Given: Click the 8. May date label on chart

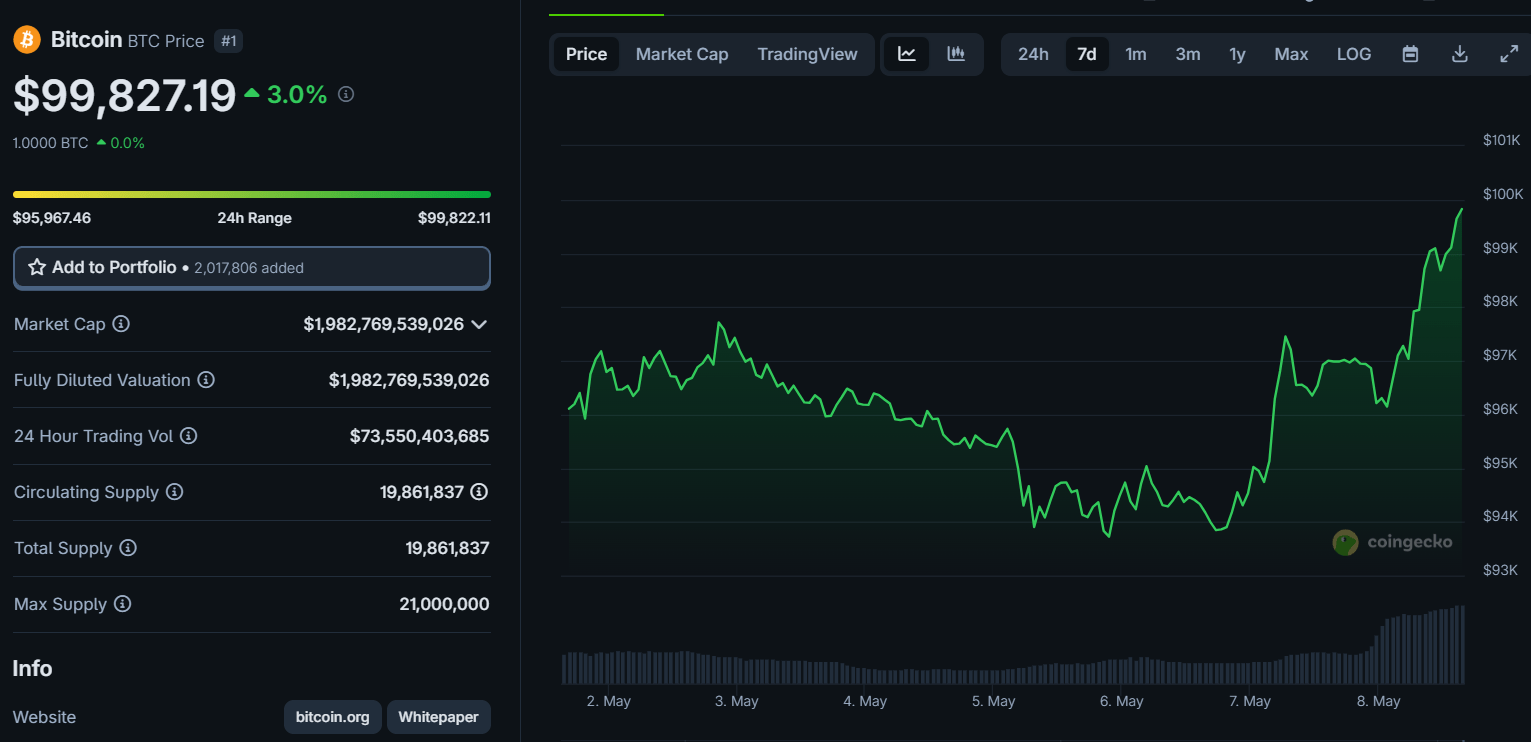Looking at the screenshot, I should click(x=1378, y=701).
